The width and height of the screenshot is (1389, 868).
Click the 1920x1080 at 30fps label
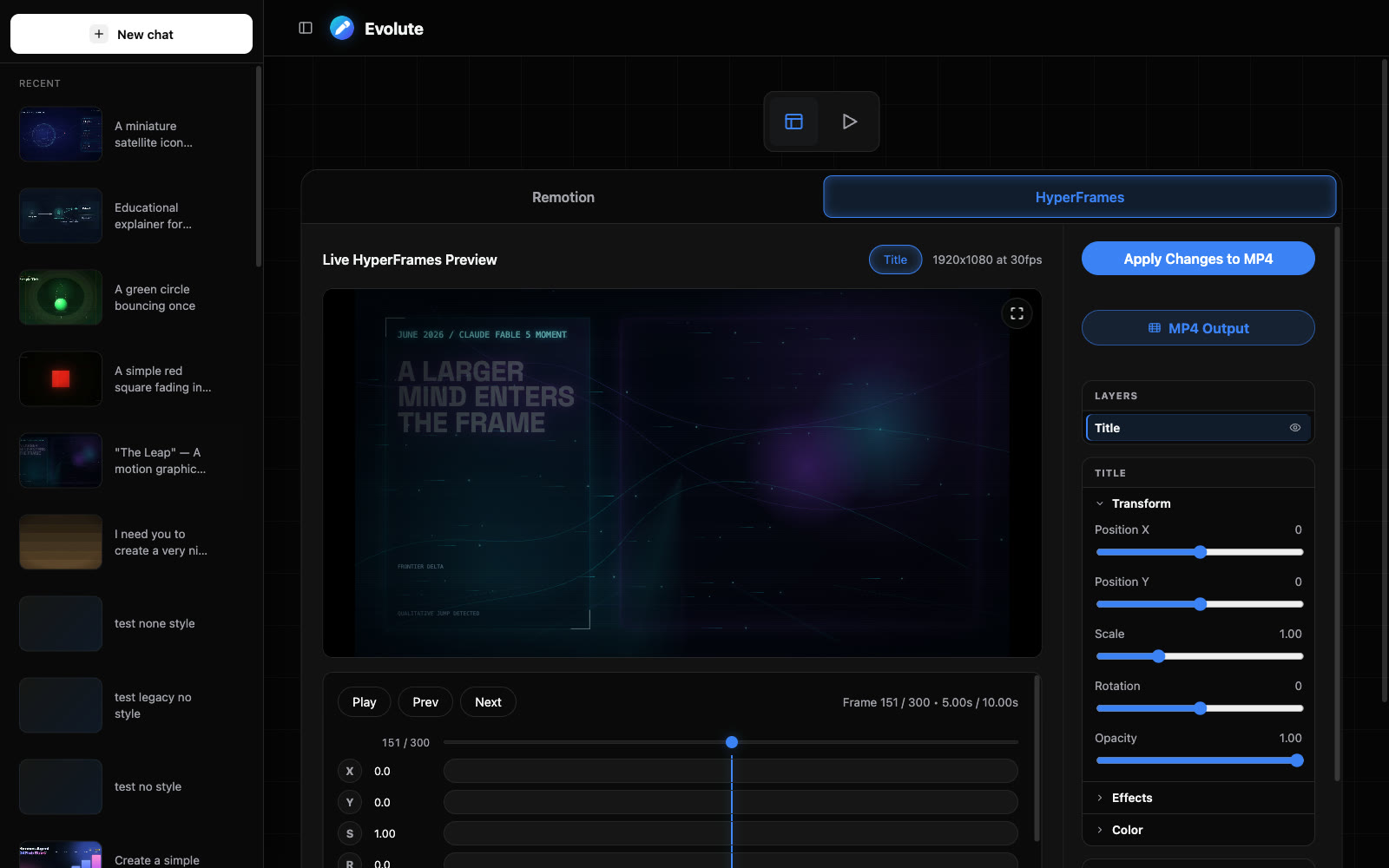pyautogui.click(x=987, y=260)
